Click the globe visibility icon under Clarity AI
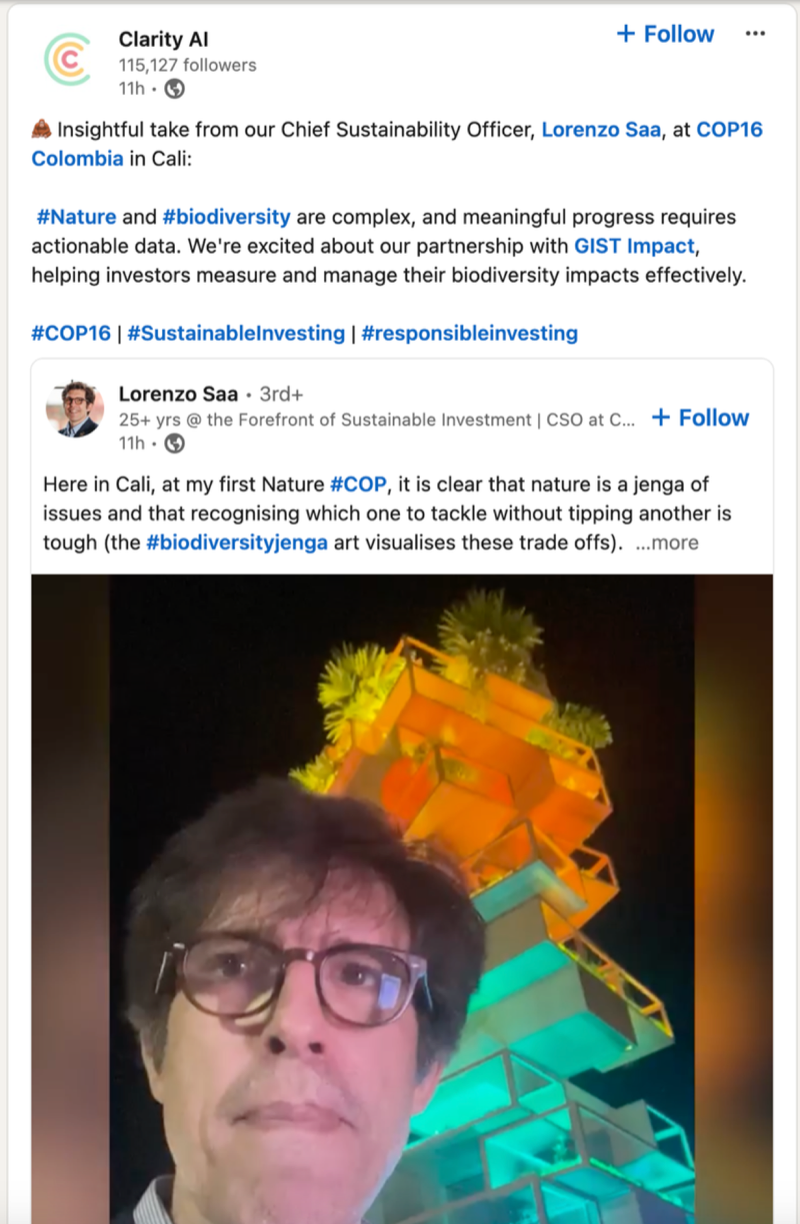Image resolution: width=800 pixels, height=1224 pixels. (175, 89)
